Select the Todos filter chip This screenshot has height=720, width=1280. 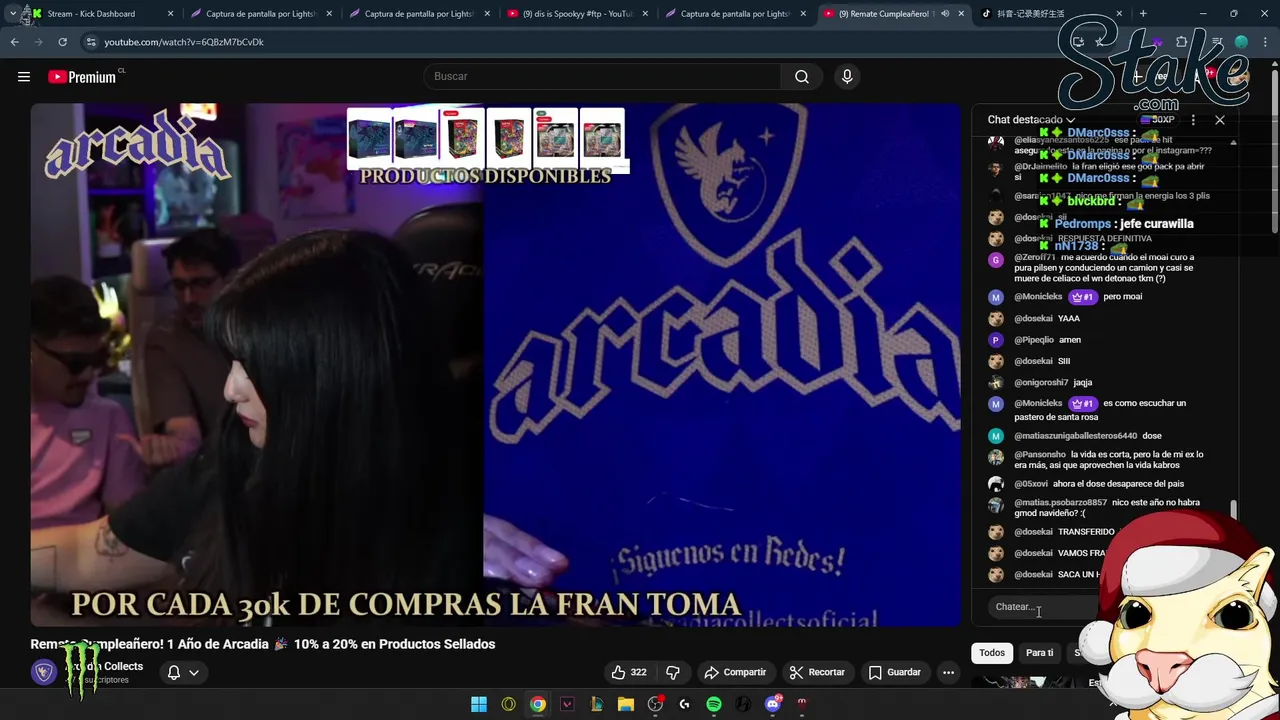[x=992, y=653]
